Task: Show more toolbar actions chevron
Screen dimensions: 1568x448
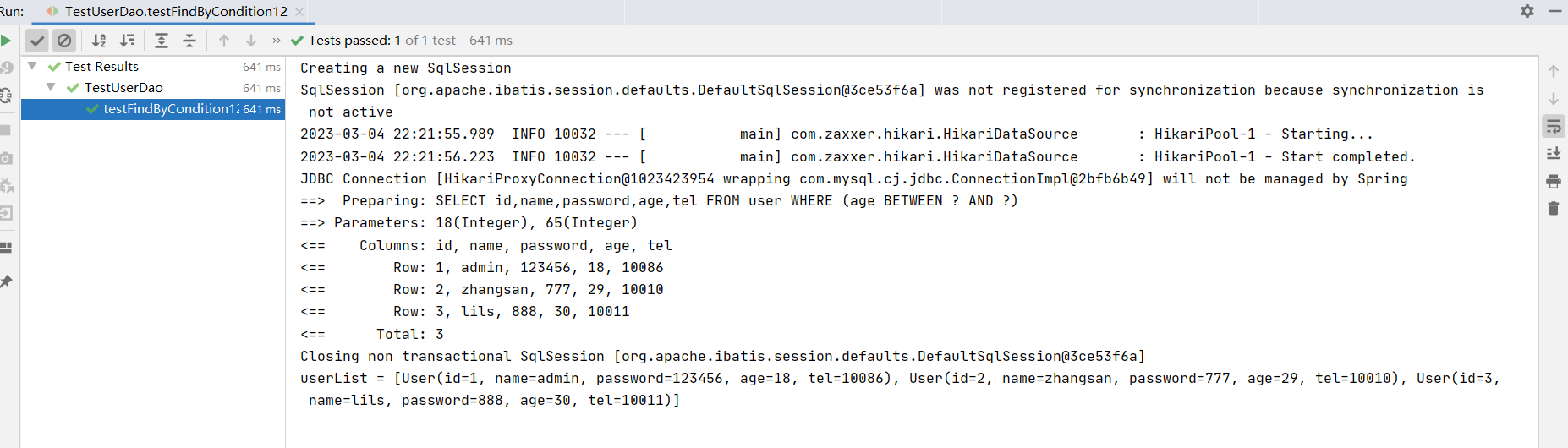Action: (277, 41)
